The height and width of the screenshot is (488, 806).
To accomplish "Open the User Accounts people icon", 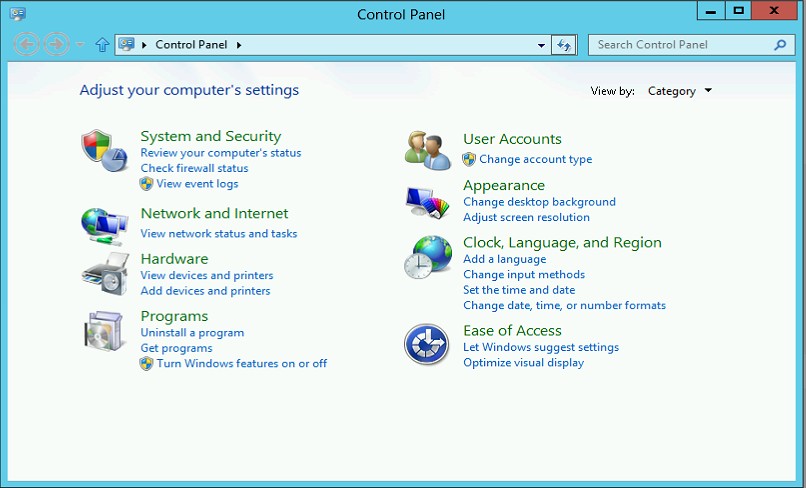I will coord(428,150).
